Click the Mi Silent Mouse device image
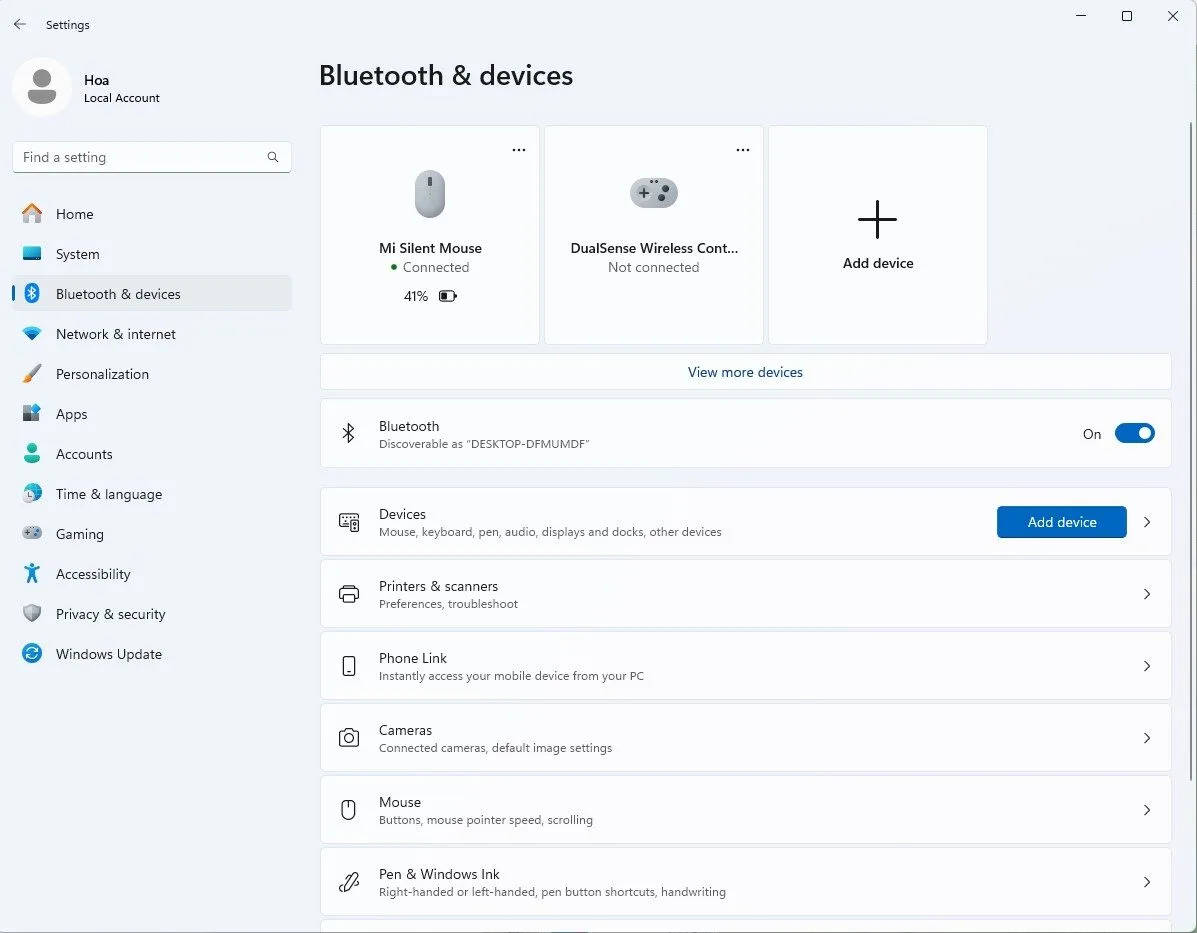 430,194
